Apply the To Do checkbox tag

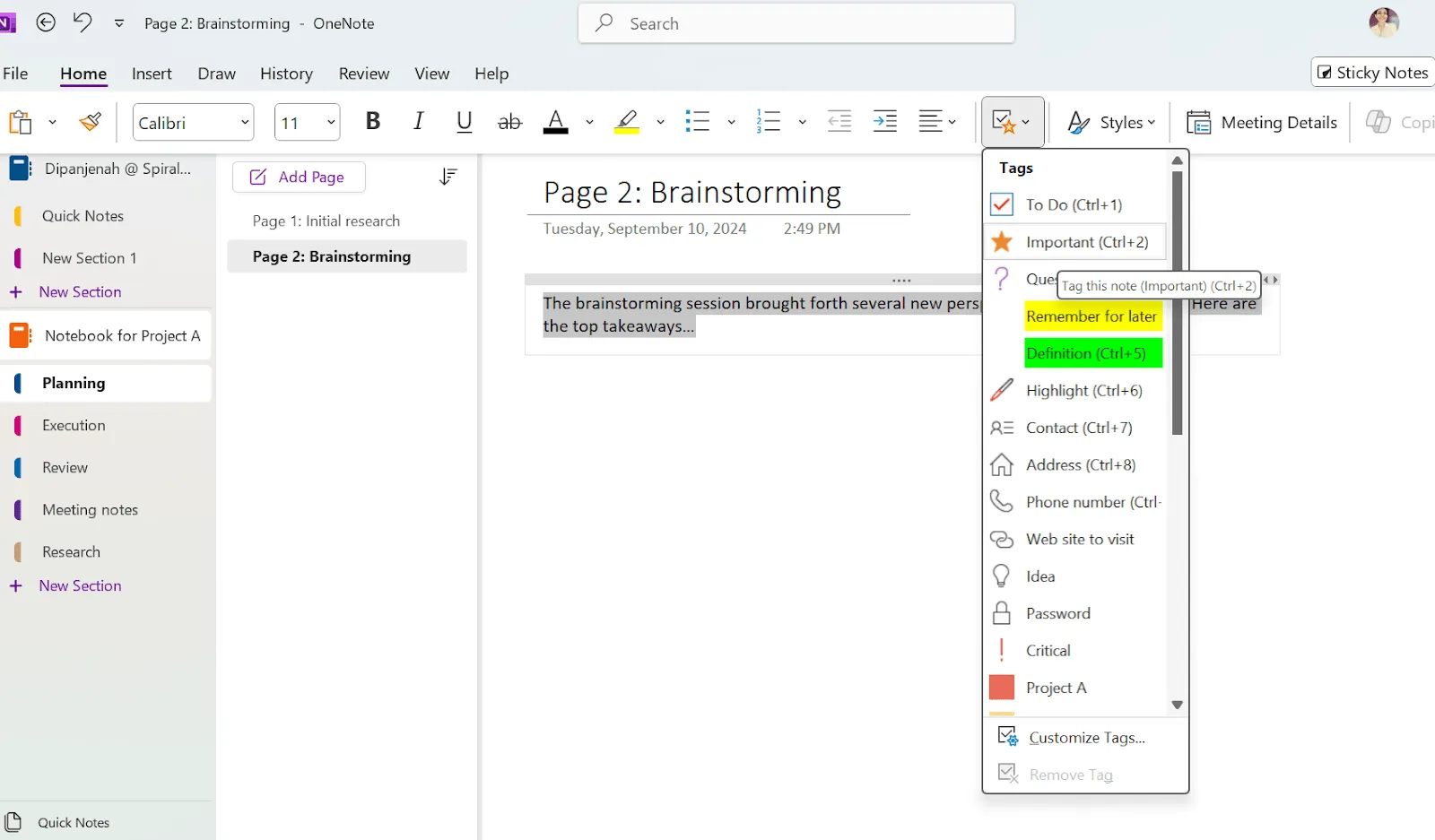(1074, 204)
